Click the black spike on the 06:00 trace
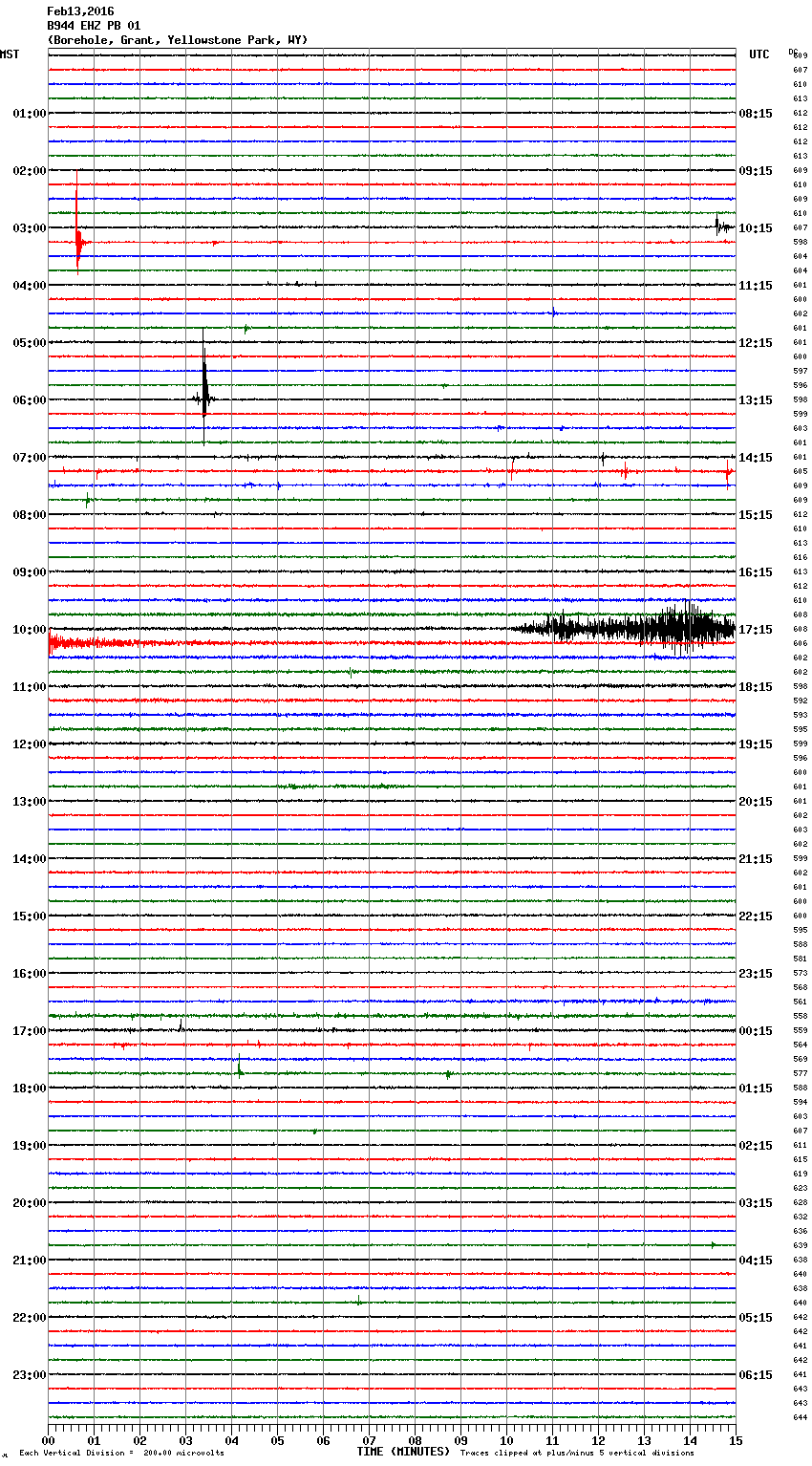The height and width of the screenshot is (1466, 812). click(203, 387)
